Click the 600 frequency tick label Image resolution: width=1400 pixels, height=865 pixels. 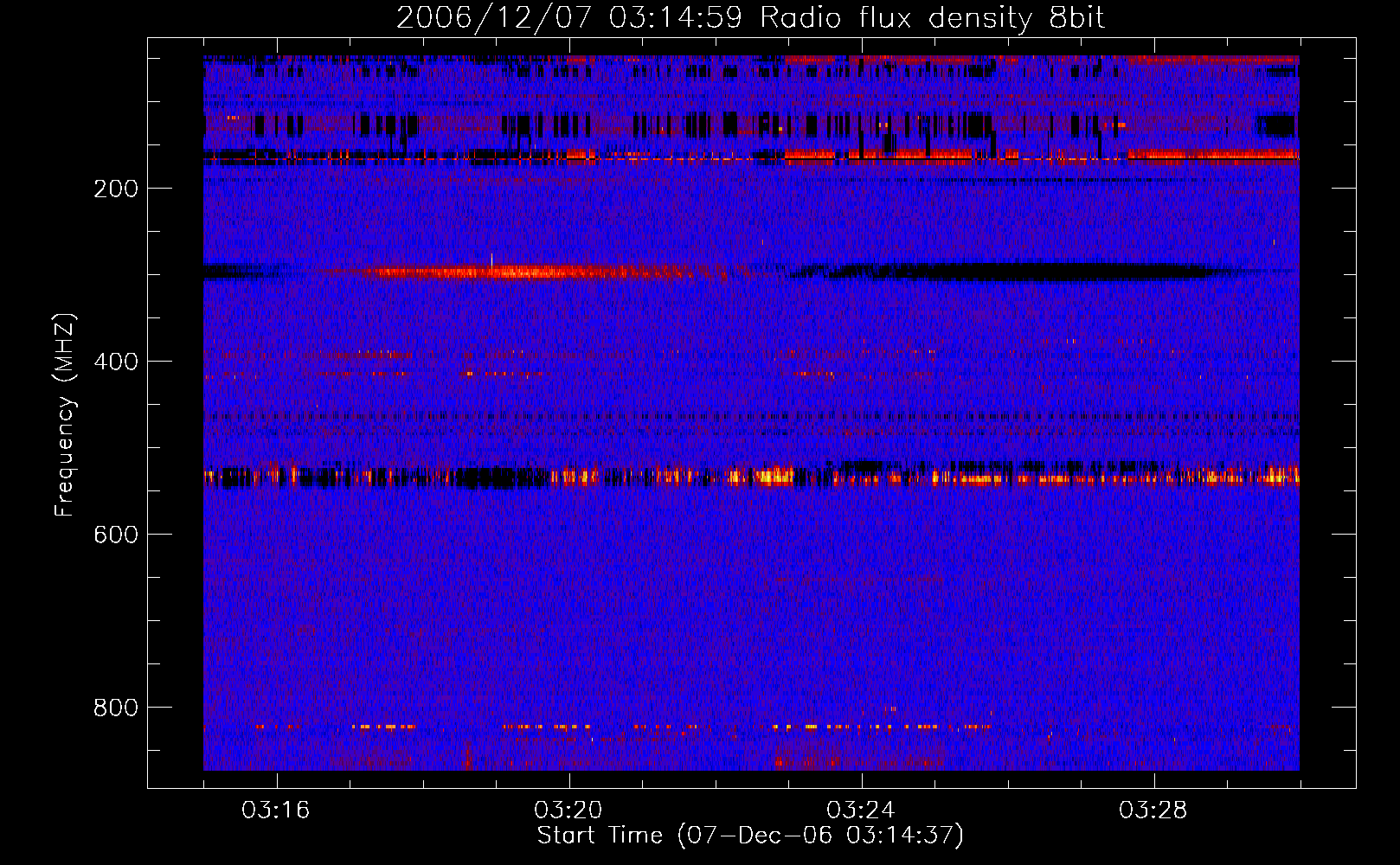pos(116,535)
